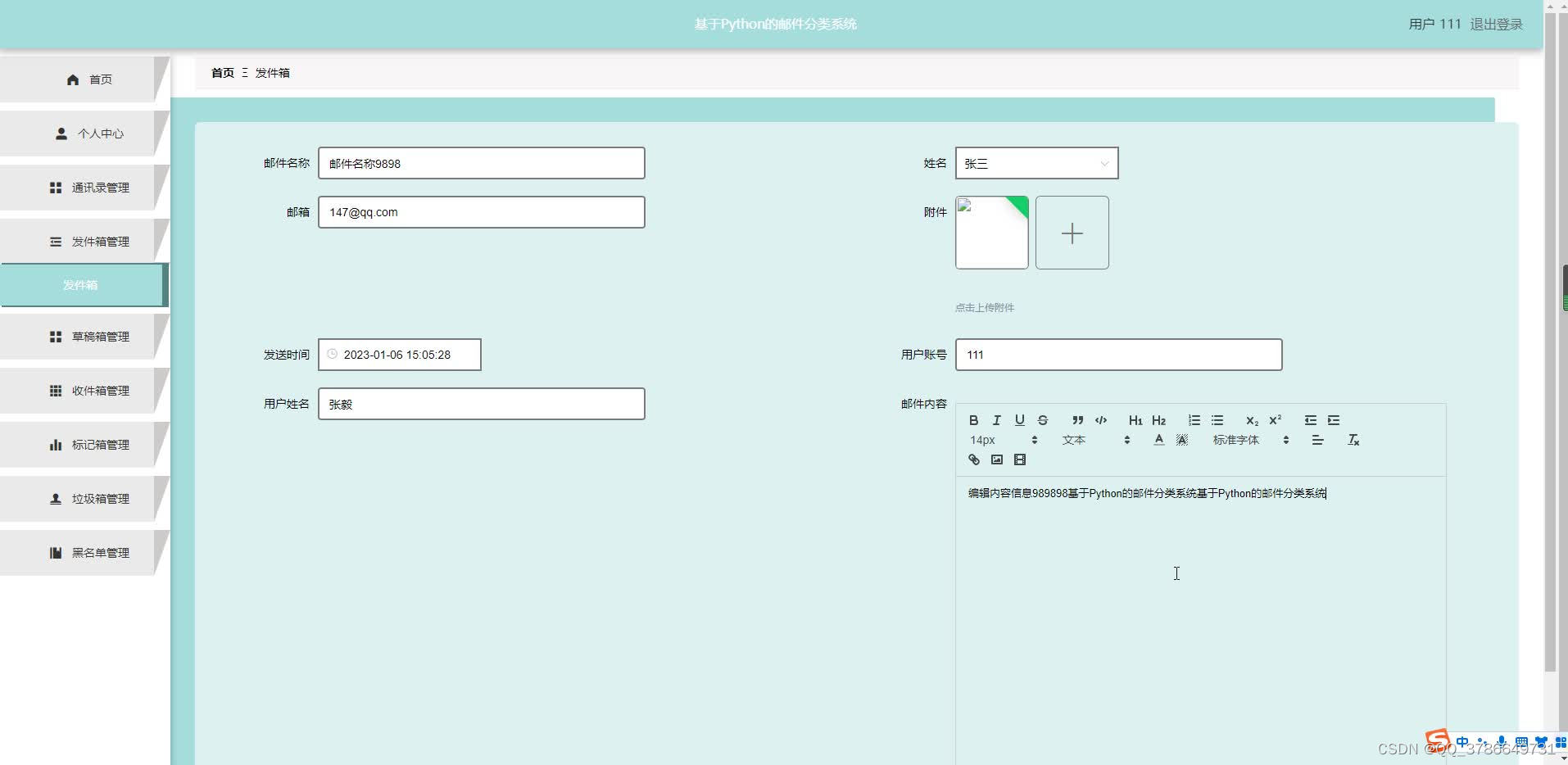Apply subscript formatting

click(1252, 420)
